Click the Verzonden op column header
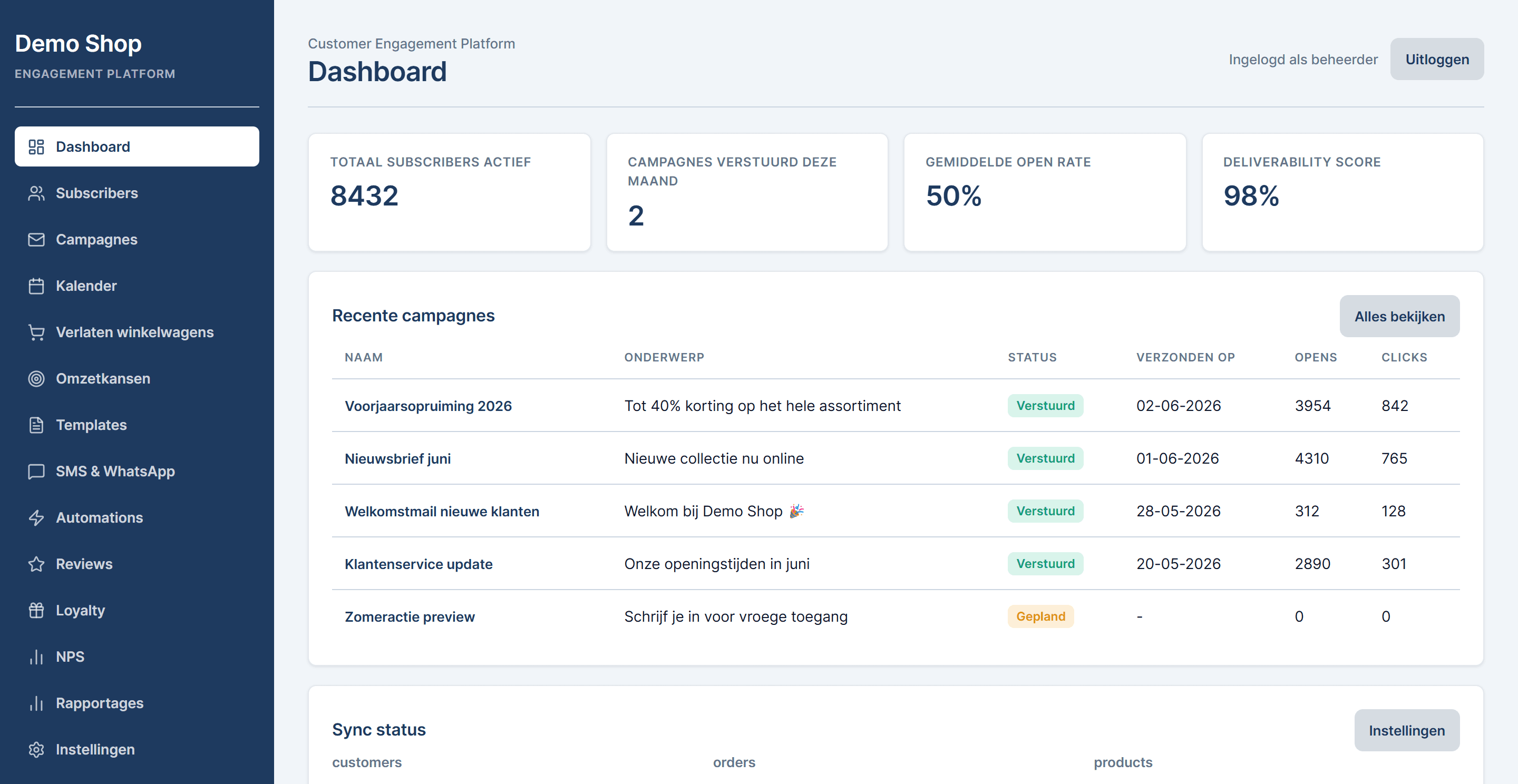Image resolution: width=1518 pixels, height=784 pixels. coord(1185,358)
